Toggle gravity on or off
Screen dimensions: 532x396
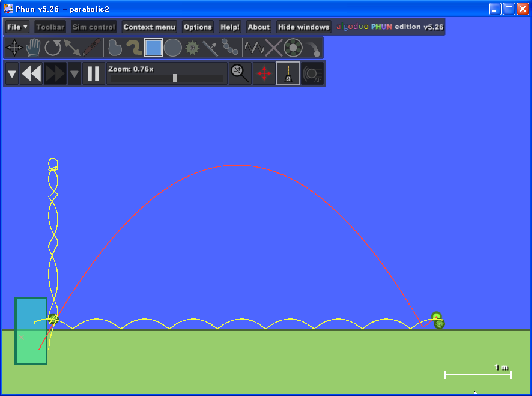(x=288, y=73)
